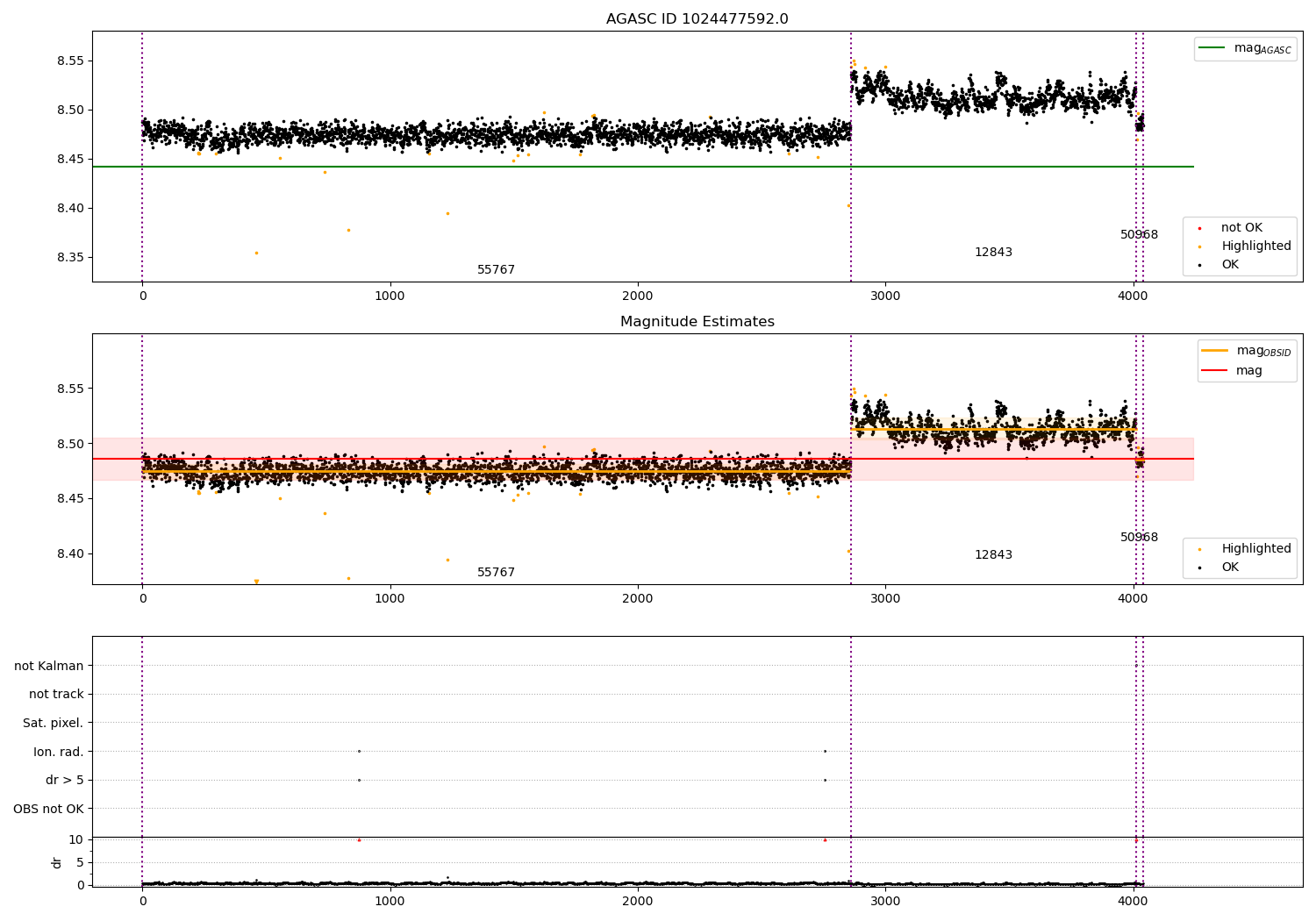Click the green mag AGASC horizontal line in the plot

[x=643, y=167]
